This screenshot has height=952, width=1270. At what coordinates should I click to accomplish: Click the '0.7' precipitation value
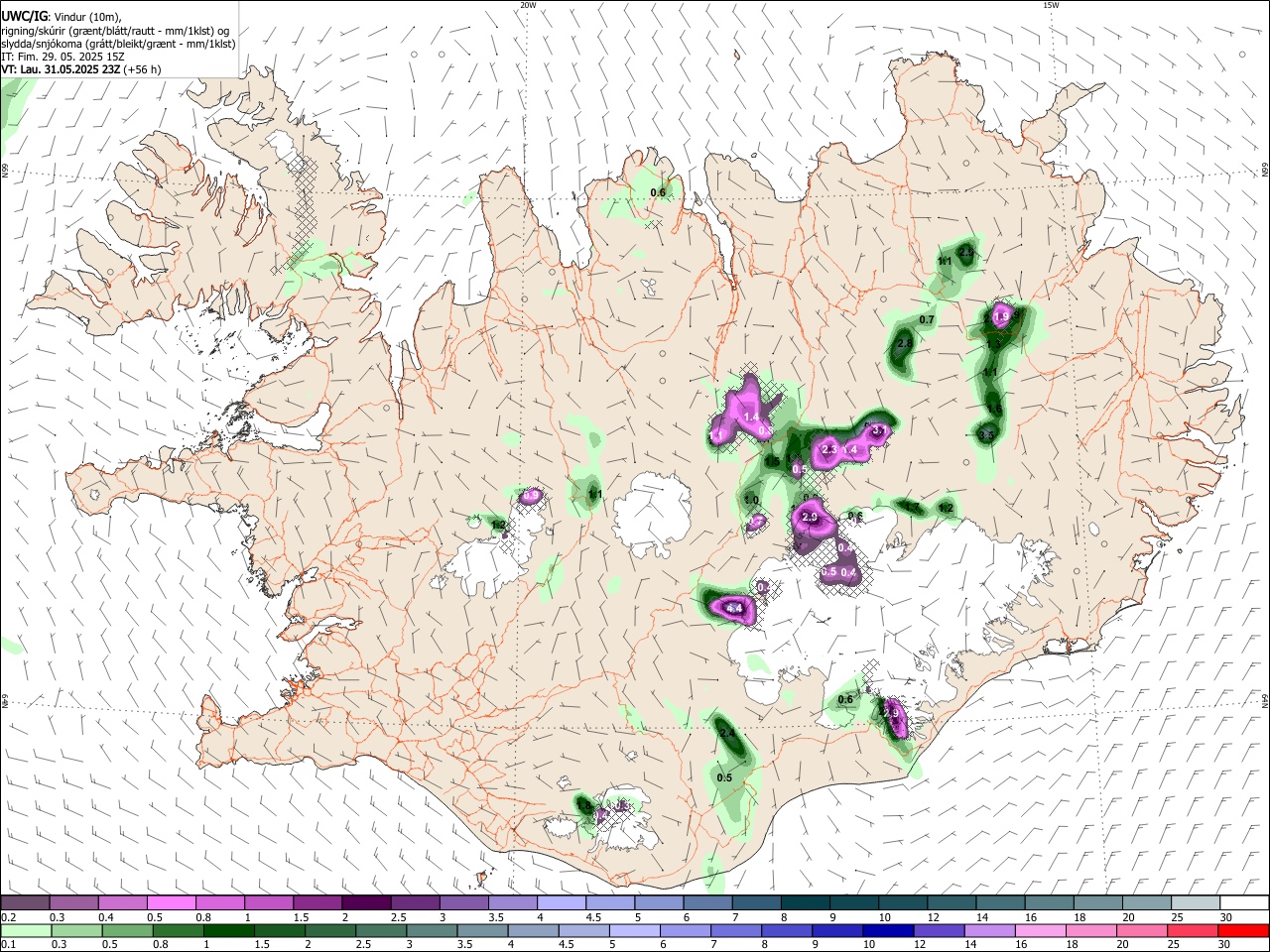tap(927, 319)
